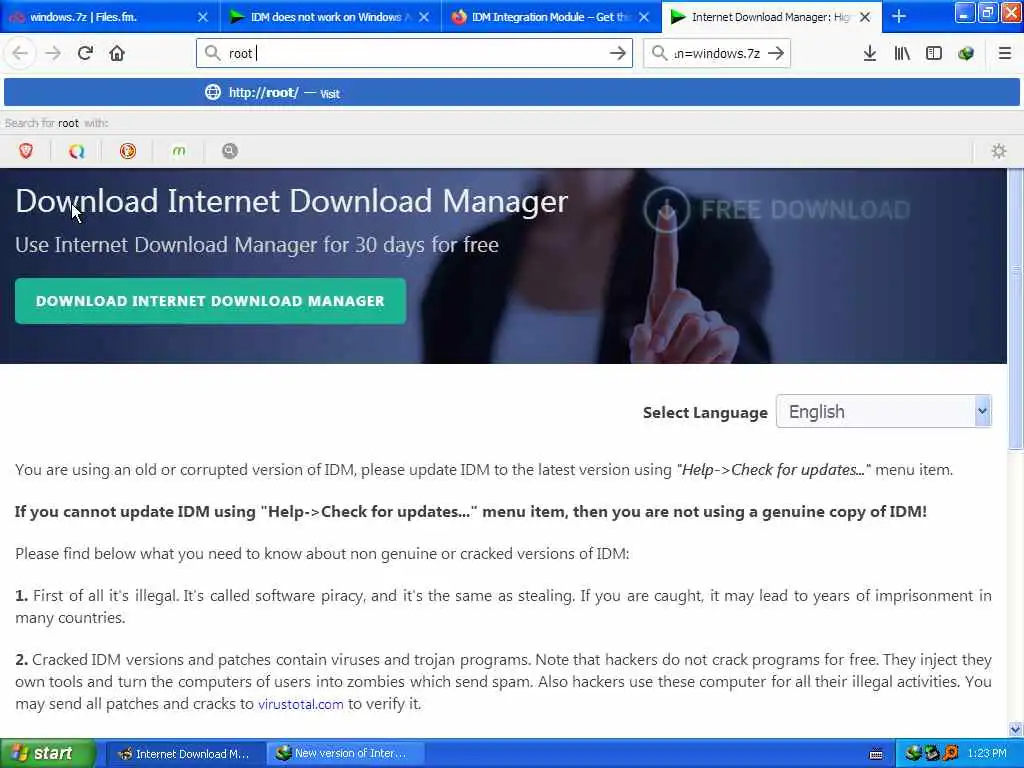The image size is (1024, 768).
Task: Click the search box with windows.7z
Action: 716,53
